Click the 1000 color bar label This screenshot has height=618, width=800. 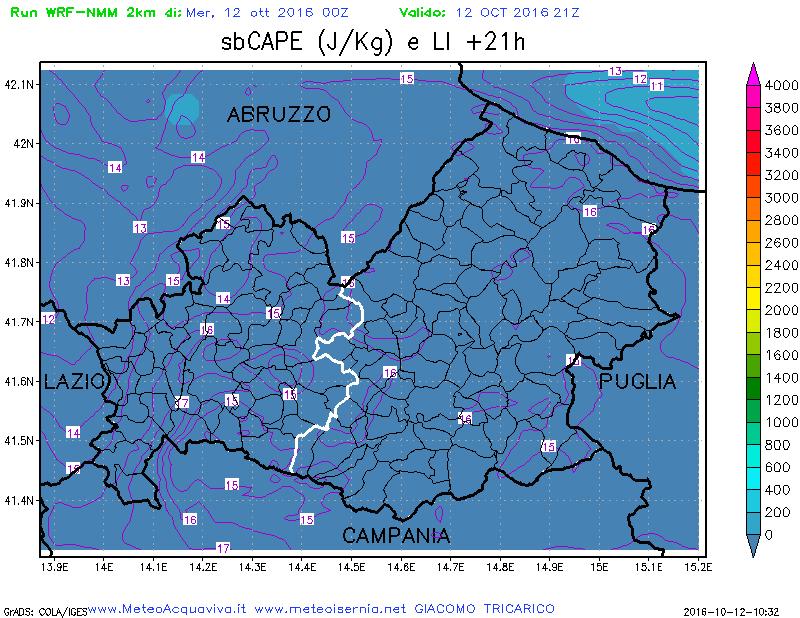[x=781, y=422]
